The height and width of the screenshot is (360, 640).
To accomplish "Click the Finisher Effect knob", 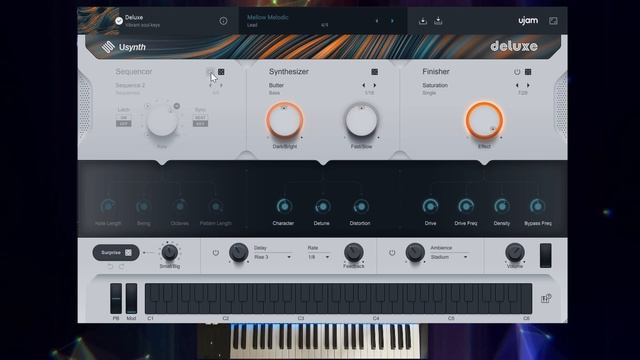I will pos(484,120).
